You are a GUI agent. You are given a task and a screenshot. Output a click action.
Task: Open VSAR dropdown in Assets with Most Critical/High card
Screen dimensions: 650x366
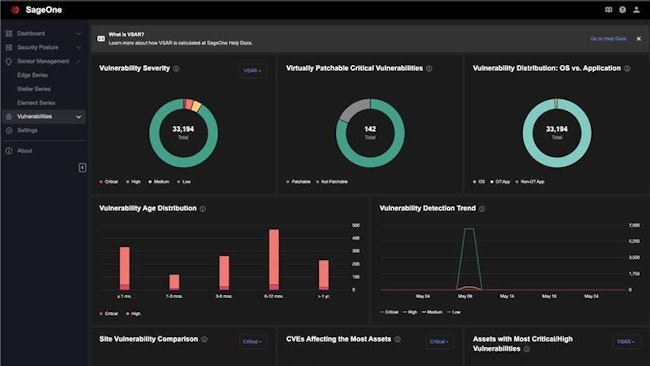coord(626,342)
